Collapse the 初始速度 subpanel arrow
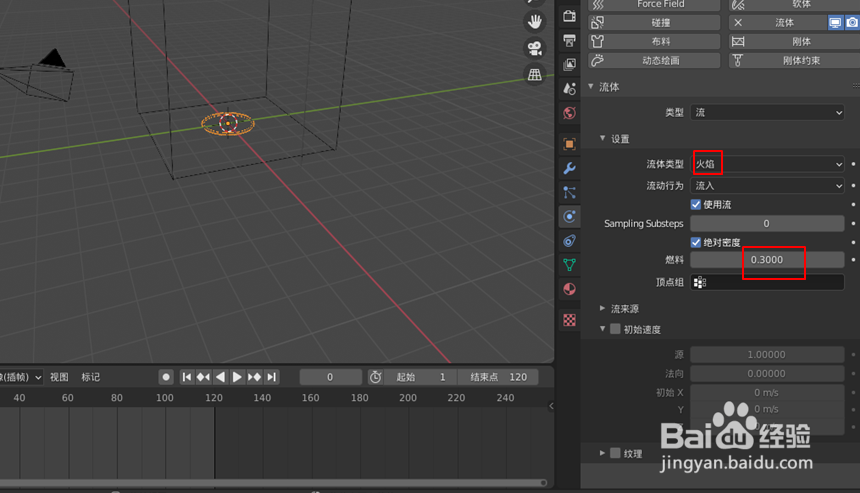 602,329
